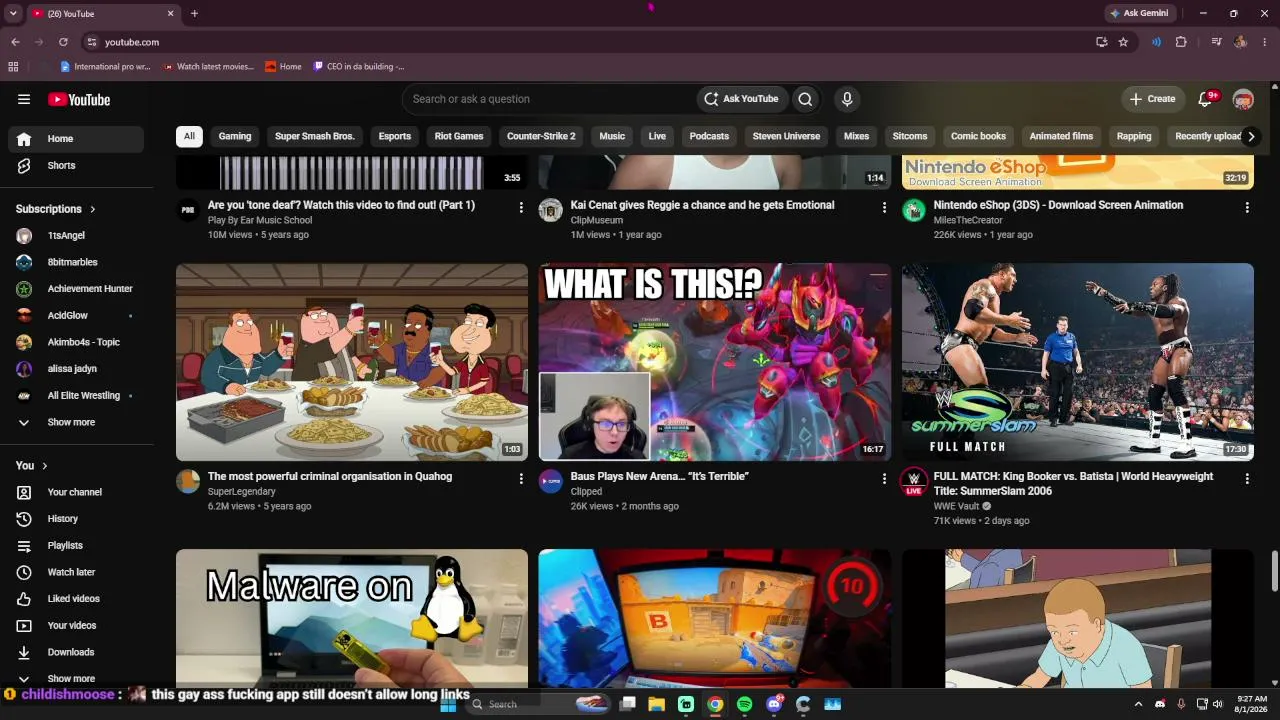1280x720 pixels.
Task: Go back in Chrome navigation
Action: pos(15,42)
